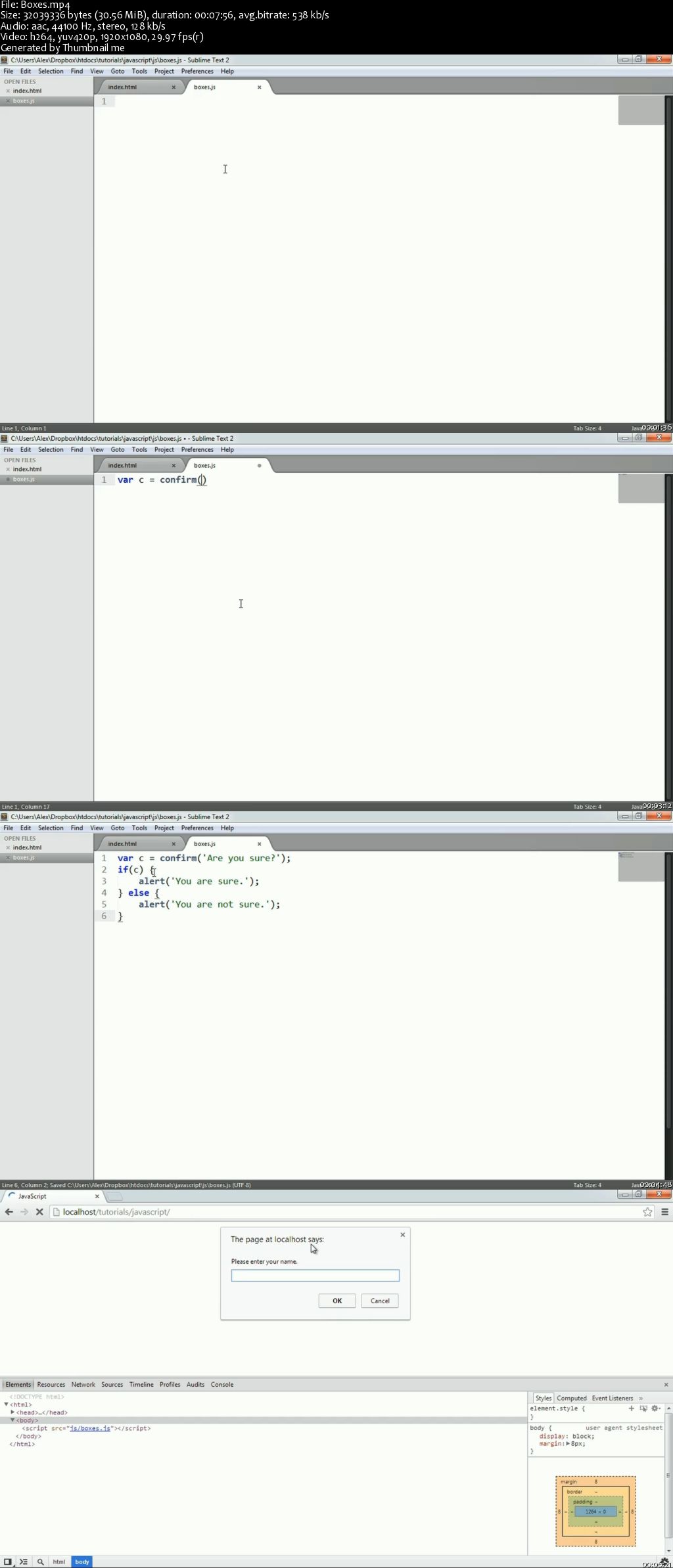Collapse the <html> node in the DOM tree
The image size is (673, 1568).
tap(6, 1404)
